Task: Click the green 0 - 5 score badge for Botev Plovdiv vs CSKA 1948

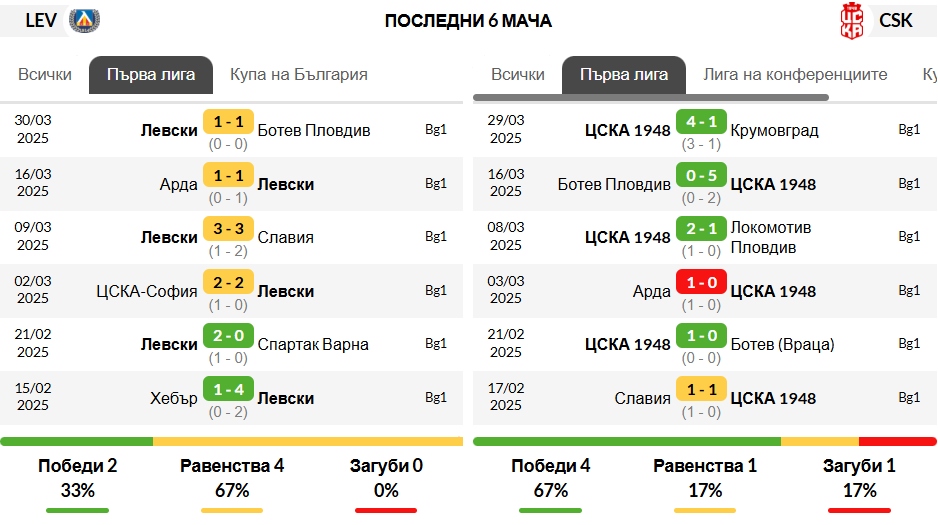Action: tap(701, 176)
